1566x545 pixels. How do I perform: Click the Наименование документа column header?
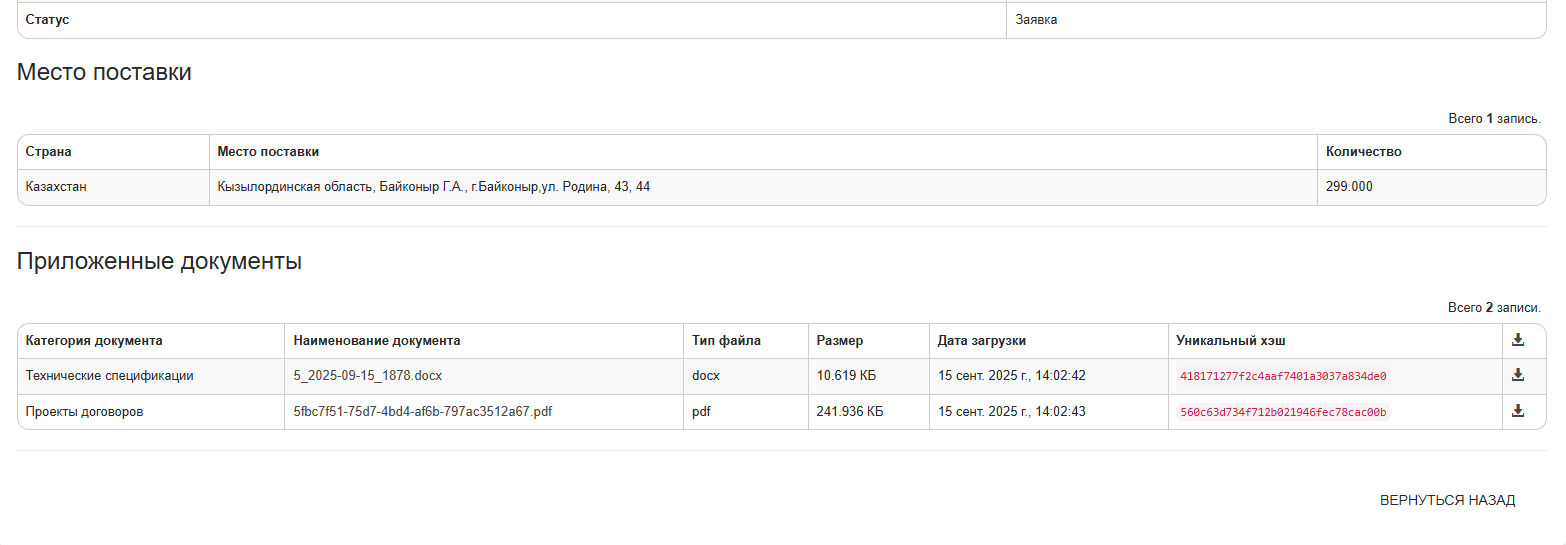(377, 341)
